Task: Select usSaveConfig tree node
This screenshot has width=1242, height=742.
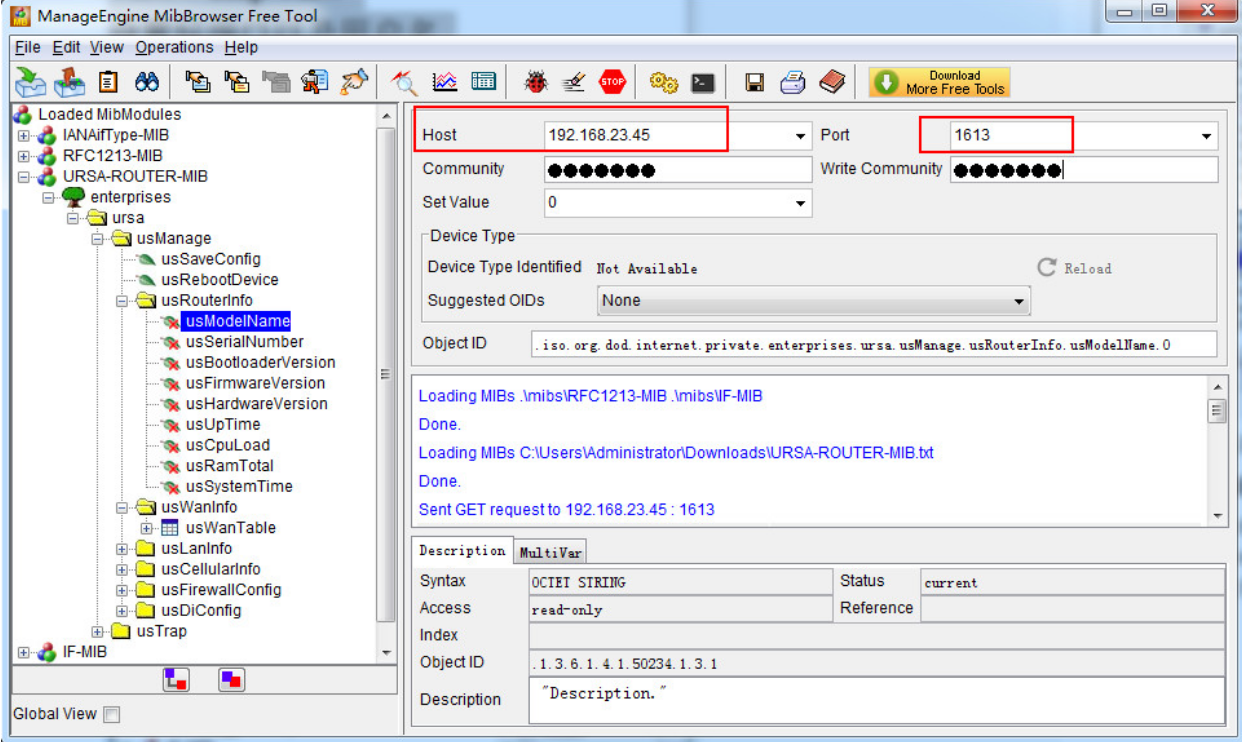Action: [211, 259]
